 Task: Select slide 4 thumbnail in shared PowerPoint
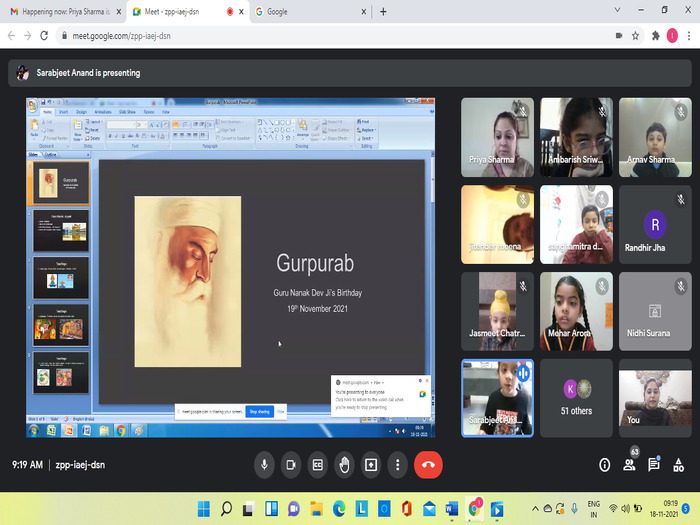tap(61, 325)
